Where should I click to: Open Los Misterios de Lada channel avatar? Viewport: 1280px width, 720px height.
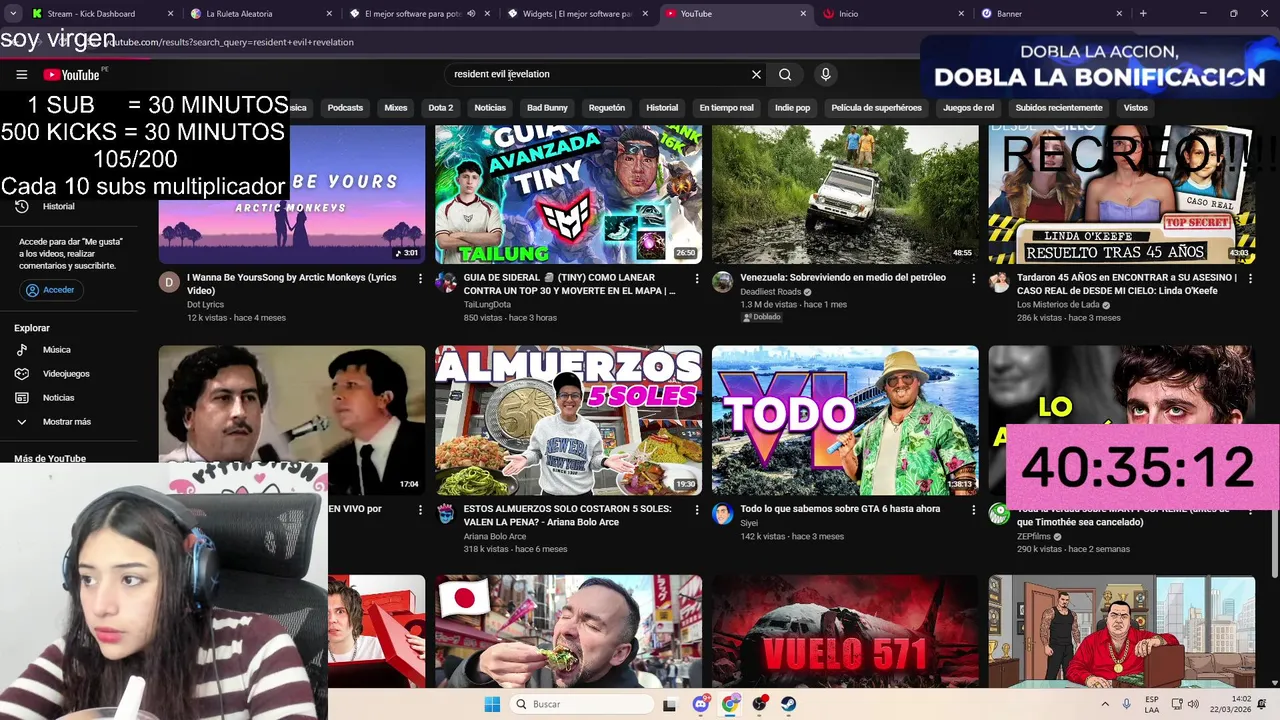(x=999, y=282)
